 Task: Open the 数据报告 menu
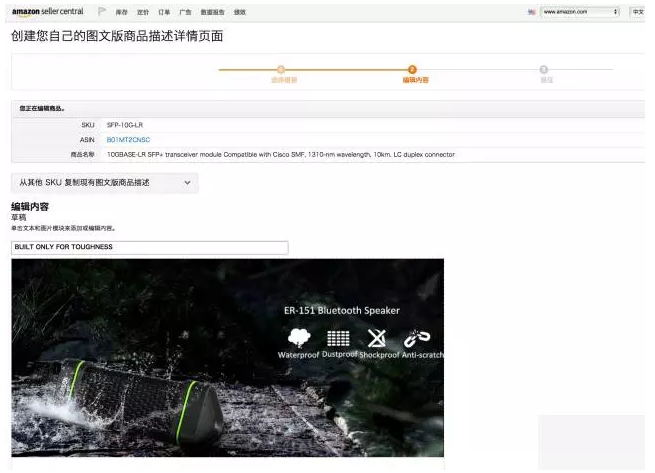[x=212, y=12]
